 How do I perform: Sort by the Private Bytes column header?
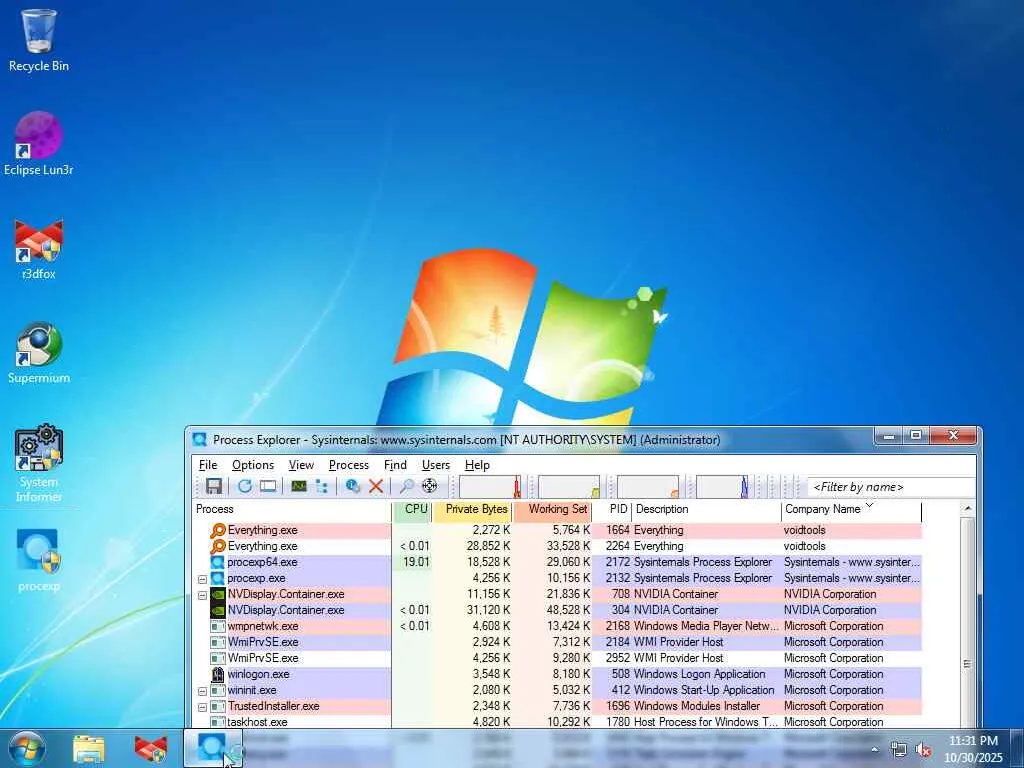(x=472, y=509)
